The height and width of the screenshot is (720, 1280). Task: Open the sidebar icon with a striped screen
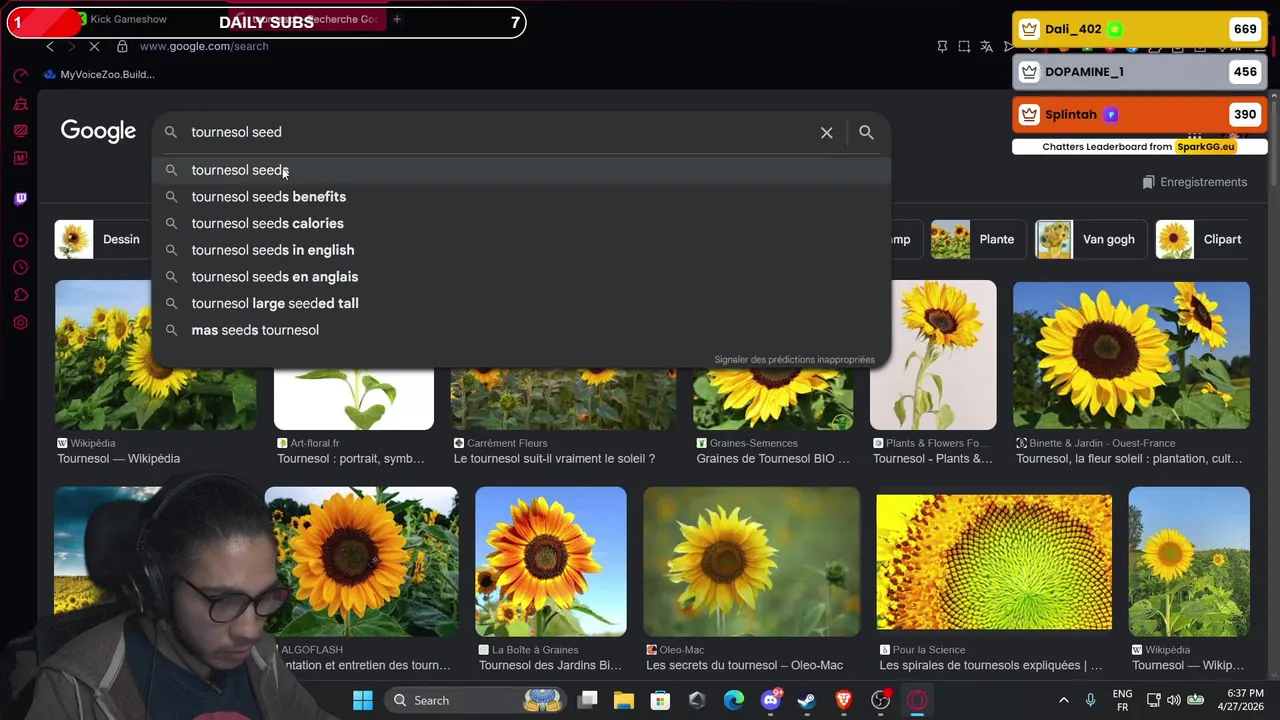point(20,130)
